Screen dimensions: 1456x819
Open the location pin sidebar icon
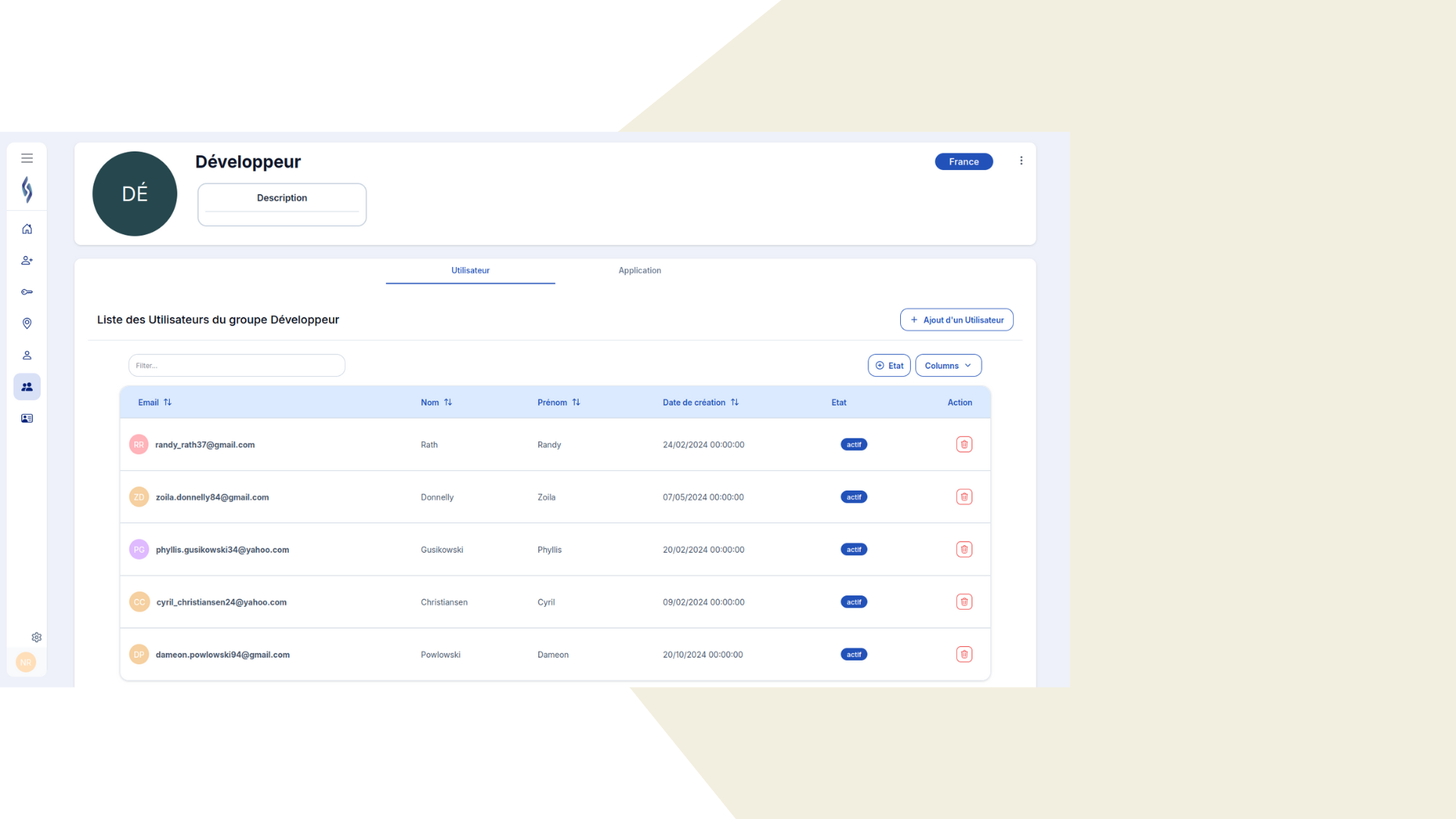(x=27, y=324)
